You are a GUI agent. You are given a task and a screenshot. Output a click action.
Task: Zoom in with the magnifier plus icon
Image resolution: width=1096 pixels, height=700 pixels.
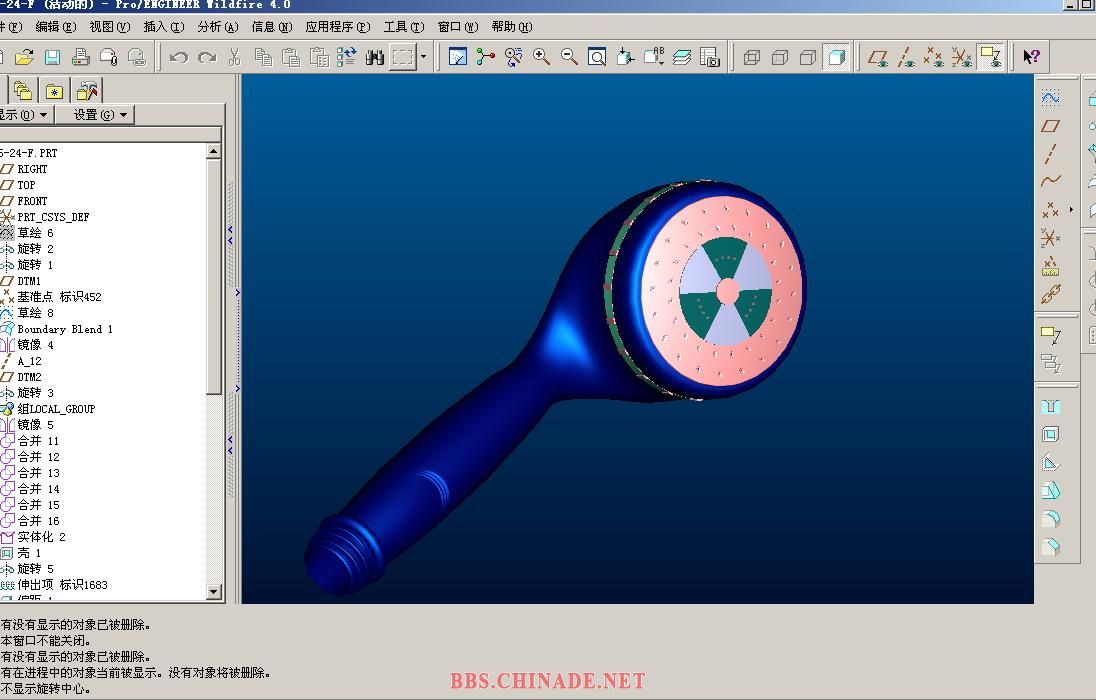tap(541, 57)
